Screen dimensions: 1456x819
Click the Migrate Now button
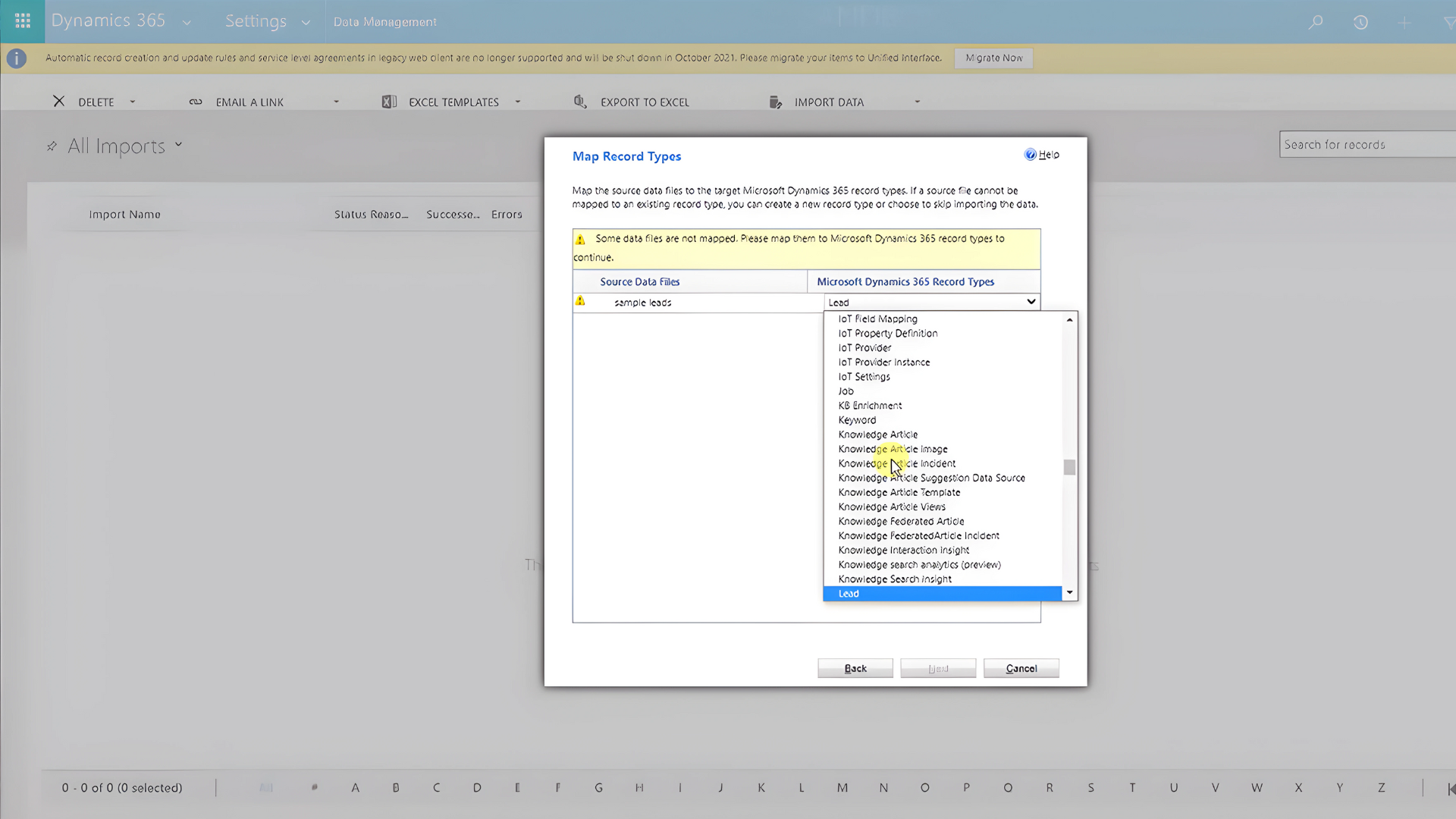click(x=994, y=58)
